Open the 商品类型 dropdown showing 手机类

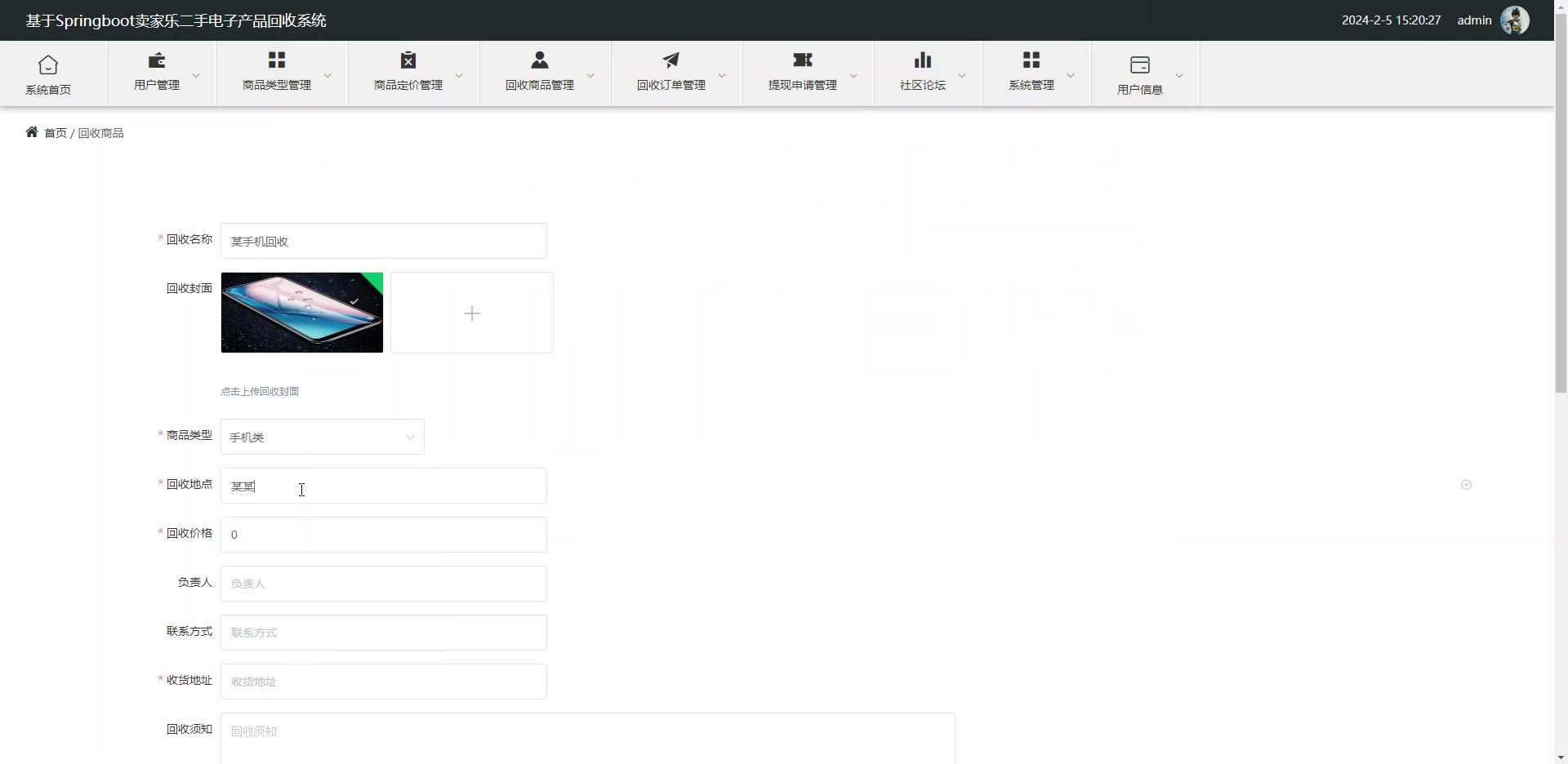tap(323, 437)
